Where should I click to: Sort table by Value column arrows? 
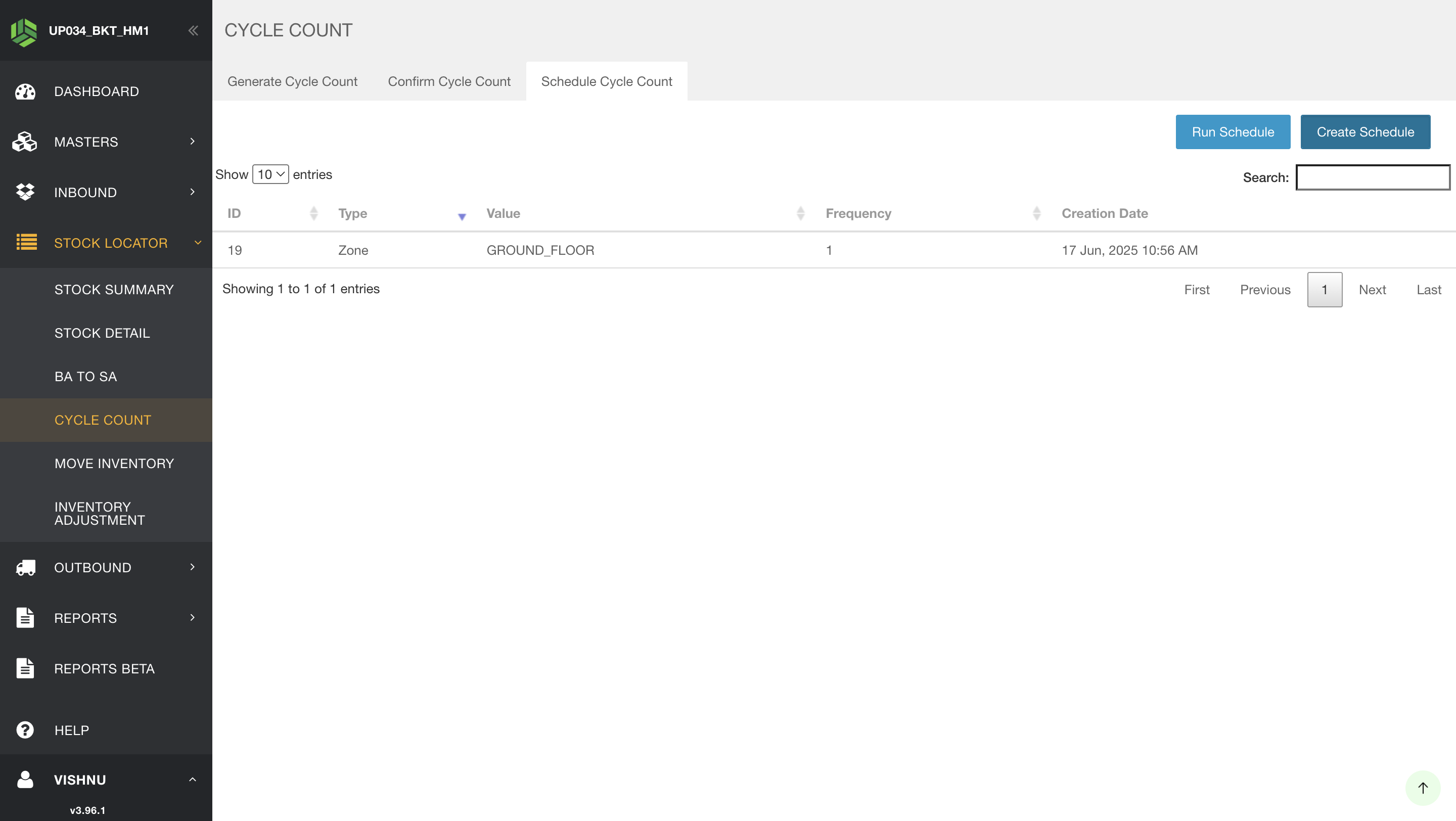tap(800, 213)
